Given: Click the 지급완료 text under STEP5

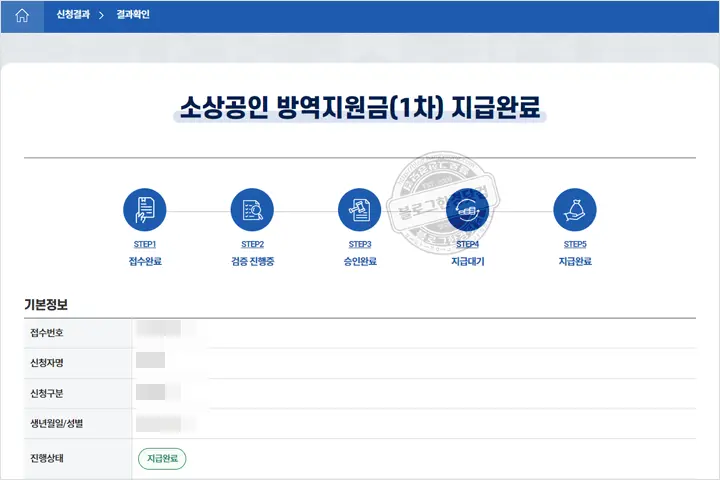Looking at the screenshot, I should click(575, 261).
